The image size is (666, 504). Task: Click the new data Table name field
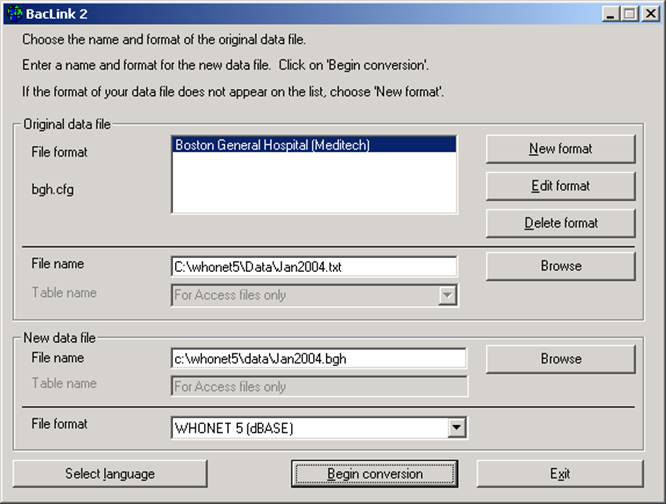(x=319, y=386)
